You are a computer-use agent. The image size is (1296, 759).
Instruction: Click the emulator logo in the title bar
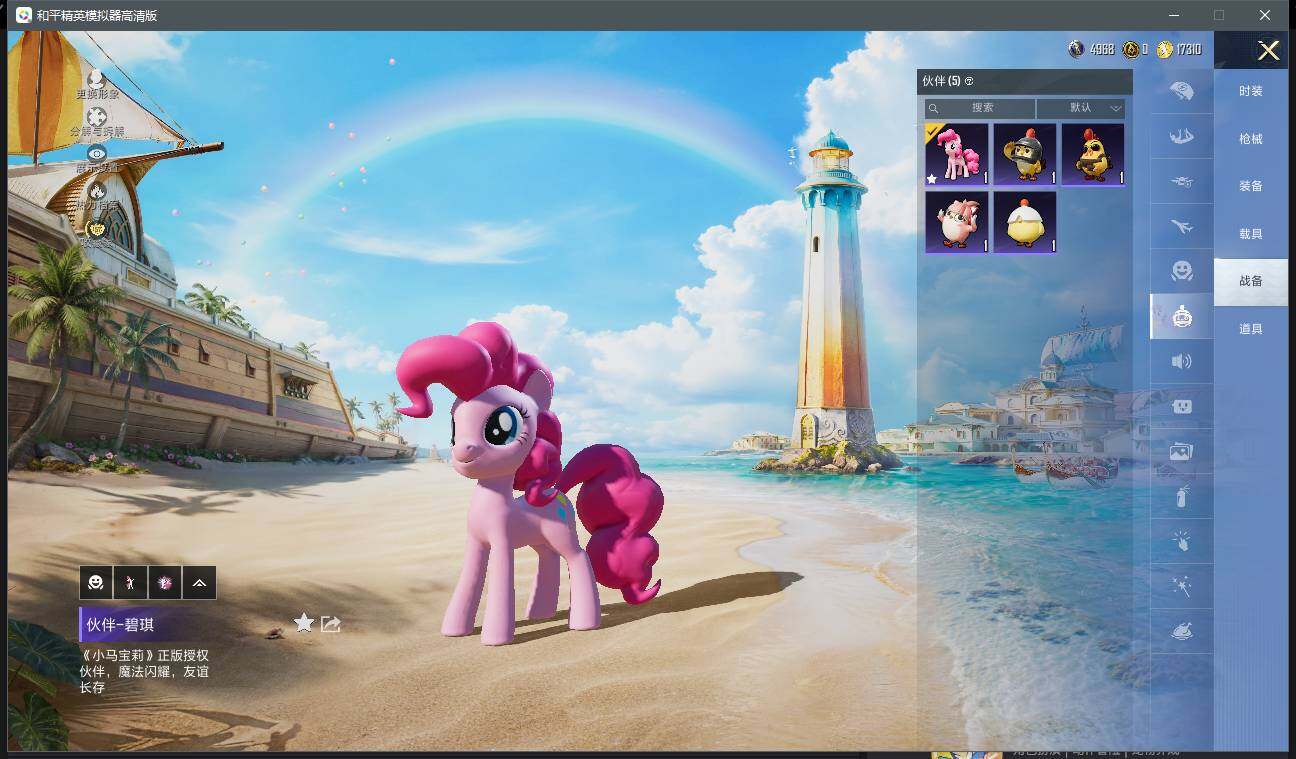pyautogui.click(x=23, y=15)
